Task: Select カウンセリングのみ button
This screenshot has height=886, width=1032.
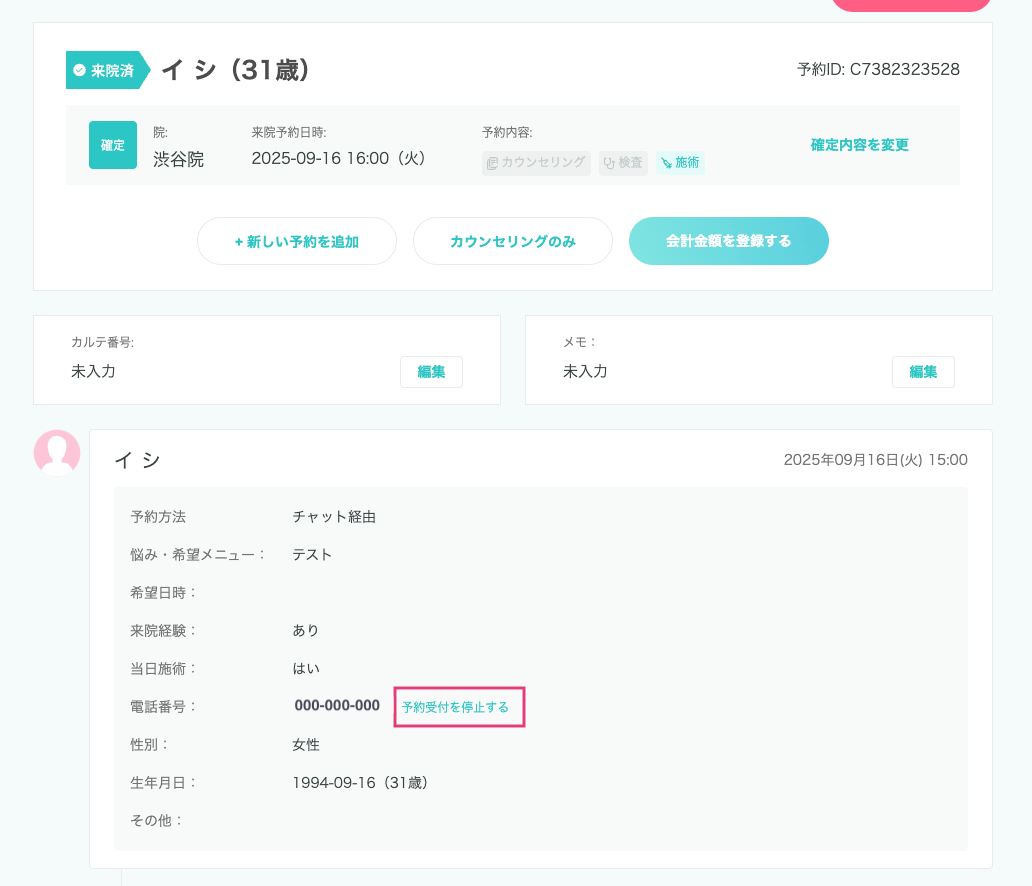Action: click(513, 241)
